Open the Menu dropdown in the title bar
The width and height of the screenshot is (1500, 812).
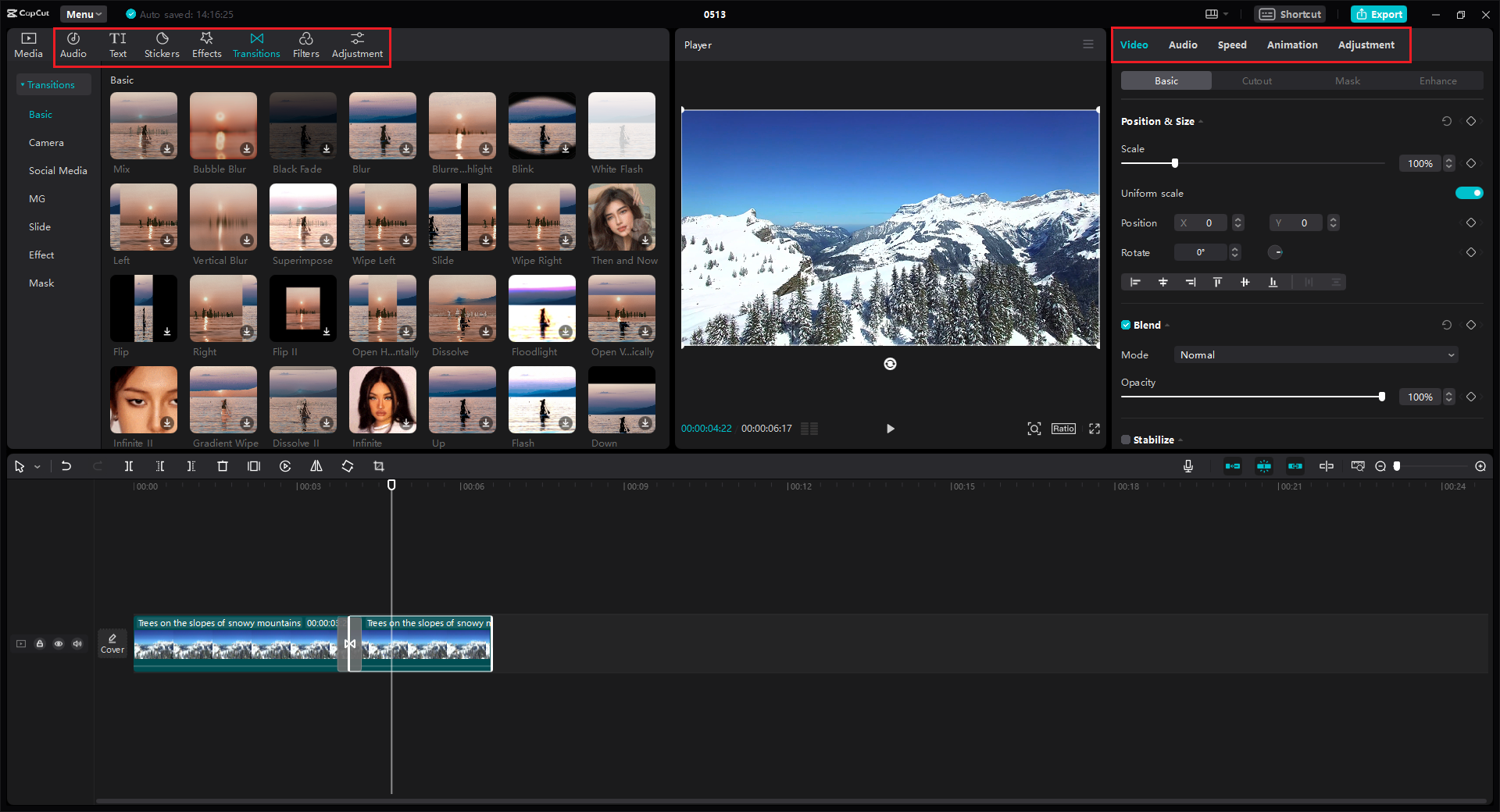click(83, 13)
